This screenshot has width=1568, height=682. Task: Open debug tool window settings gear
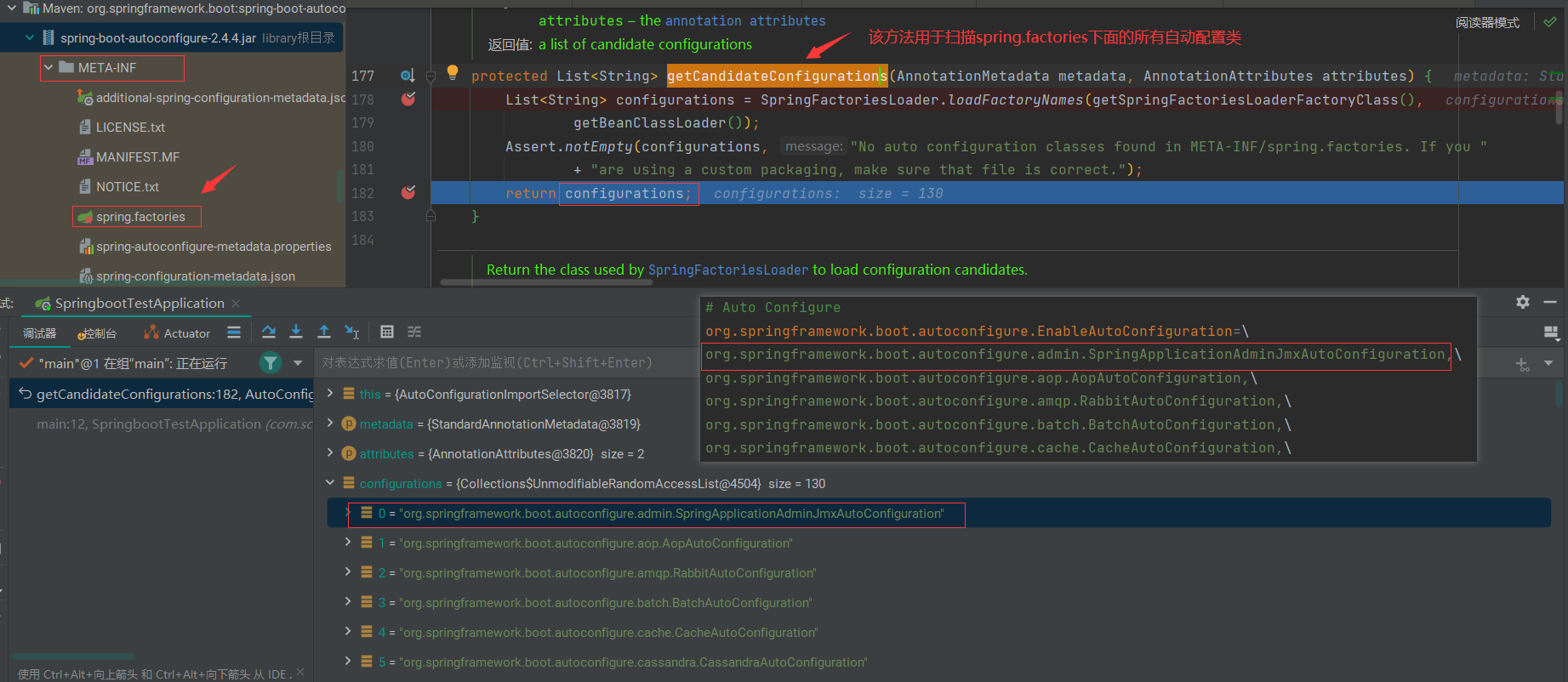[x=1523, y=302]
